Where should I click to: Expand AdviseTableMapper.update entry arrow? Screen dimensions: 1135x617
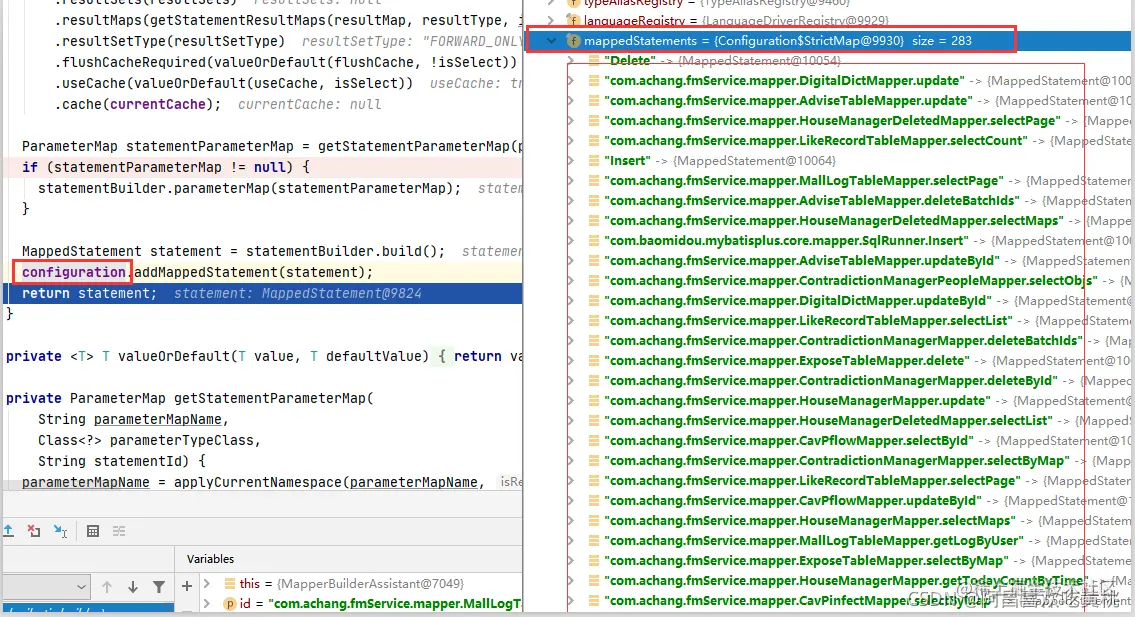[571, 101]
